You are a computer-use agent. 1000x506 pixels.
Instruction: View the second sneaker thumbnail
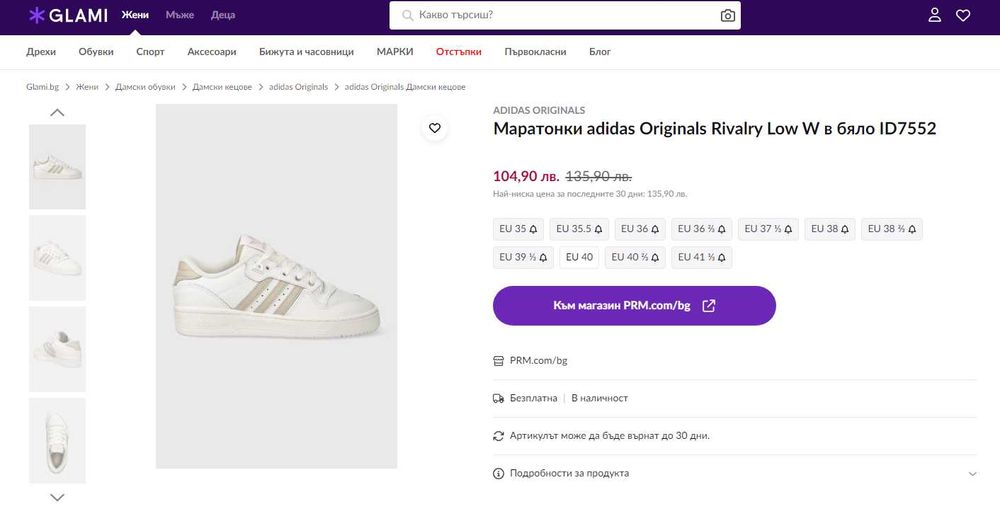(x=57, y=257)
